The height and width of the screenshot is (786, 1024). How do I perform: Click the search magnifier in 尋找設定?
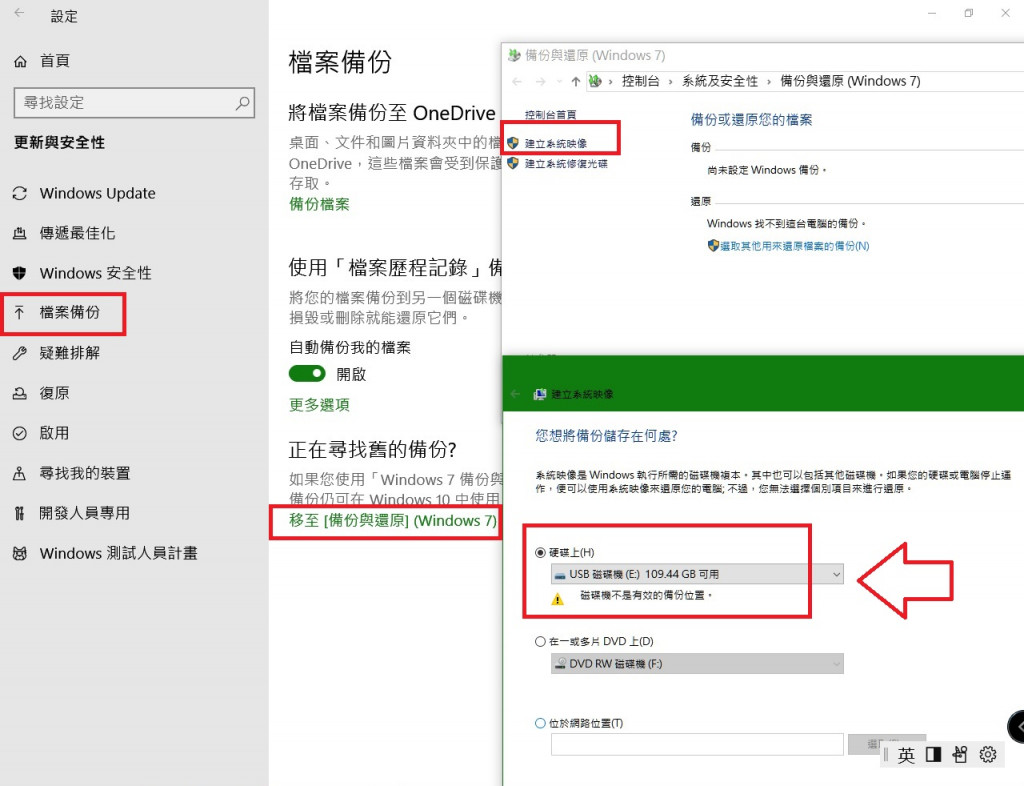pos(242,102)
